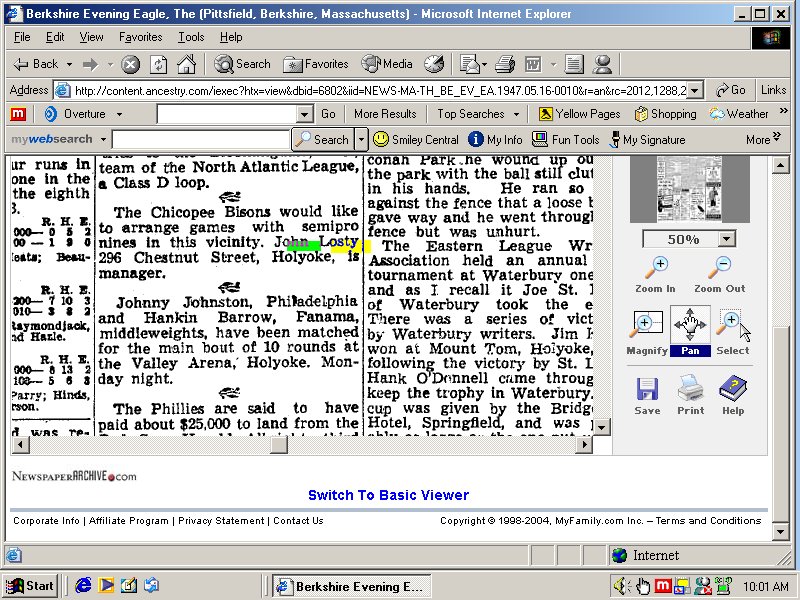800x600 pixels.
Task: Click the newspaper page thumbnail preview
Action: 689,189
